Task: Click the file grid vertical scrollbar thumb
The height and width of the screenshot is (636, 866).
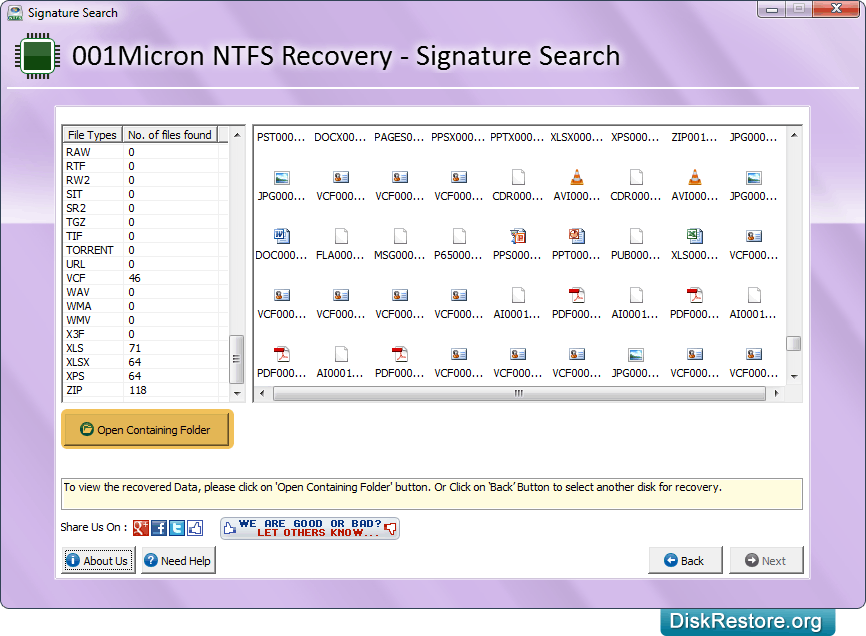Action: (794, 343)
